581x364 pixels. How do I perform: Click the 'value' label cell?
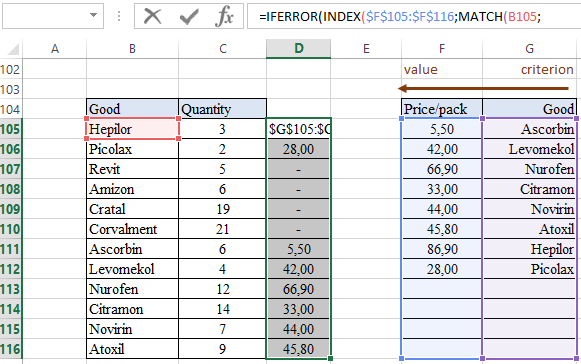pyautogui.click(x=442, y=69)
